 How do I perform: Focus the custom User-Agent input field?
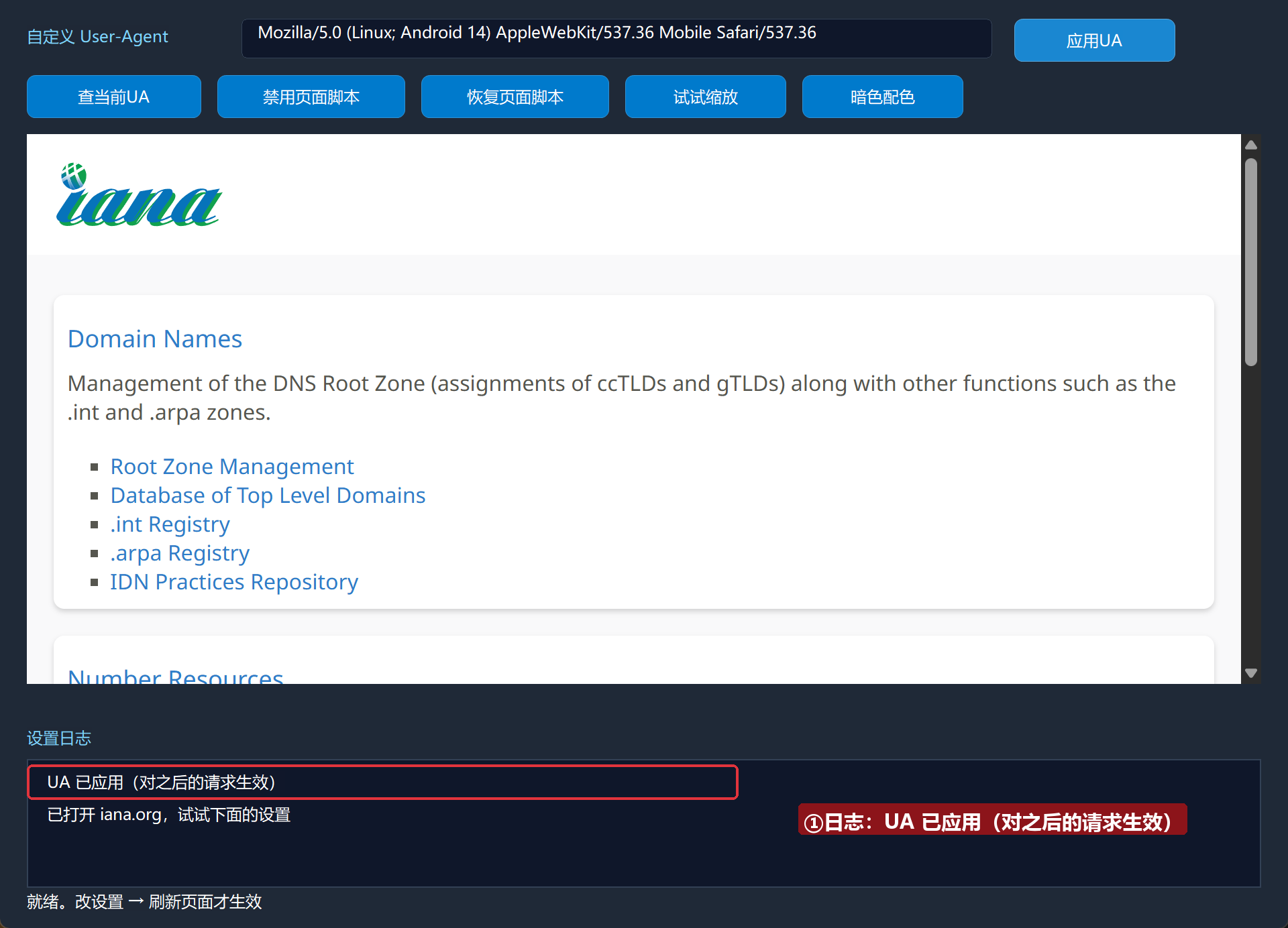(616, 38)
